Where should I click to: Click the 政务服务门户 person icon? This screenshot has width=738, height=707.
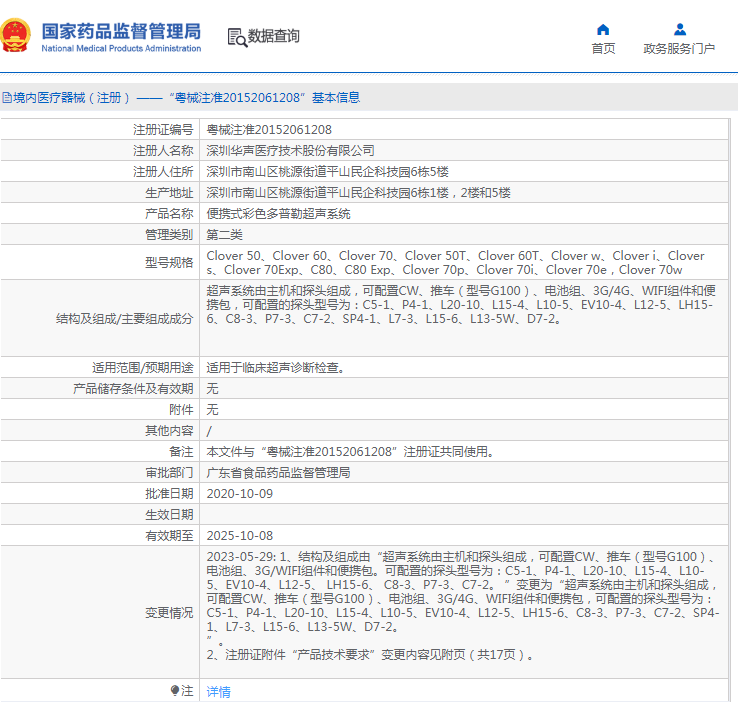point(680,30)
